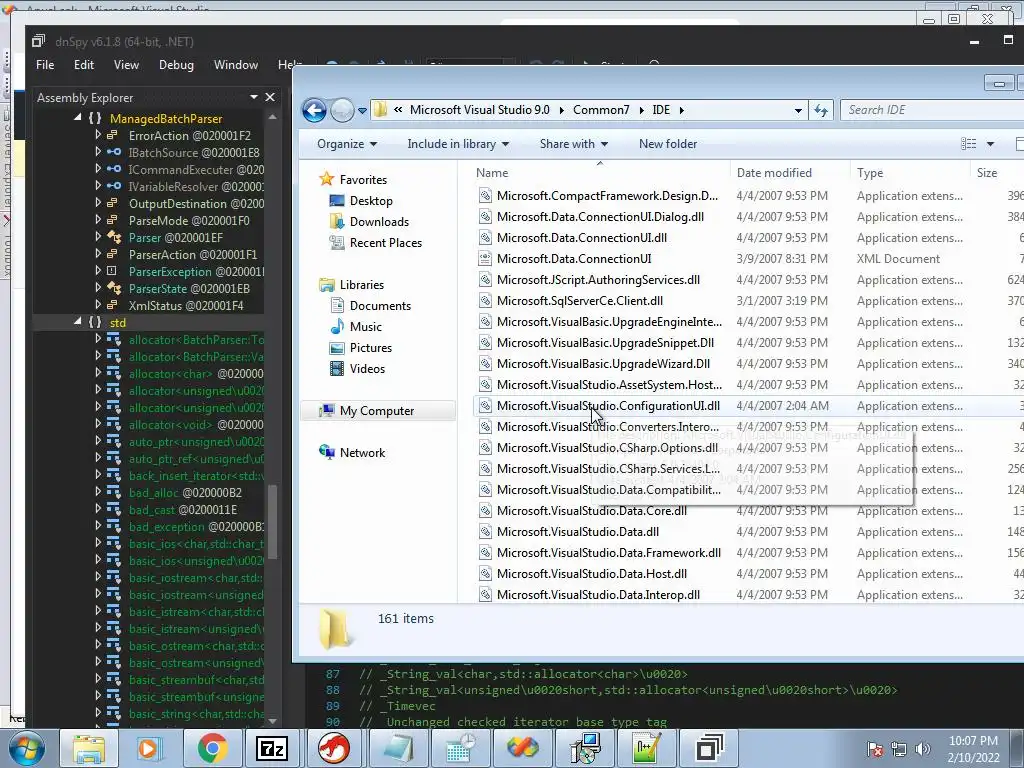Image resolution: width=1024 pixels, height=768 pixels.
Task: Expand the bad_alloc class node
Action: (x=98, y=492)
